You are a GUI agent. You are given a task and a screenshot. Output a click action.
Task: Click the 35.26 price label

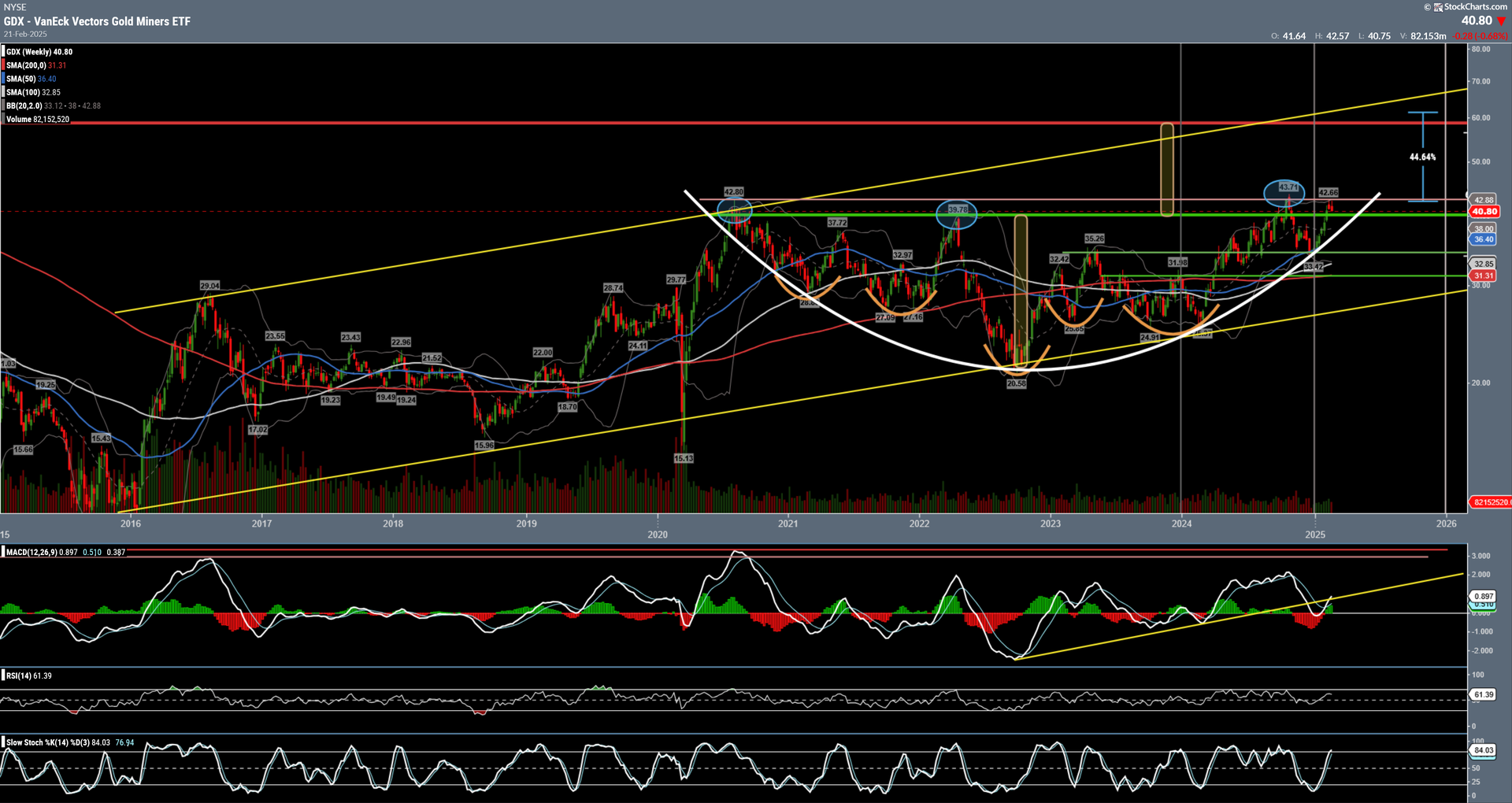tap(1094, 239)
